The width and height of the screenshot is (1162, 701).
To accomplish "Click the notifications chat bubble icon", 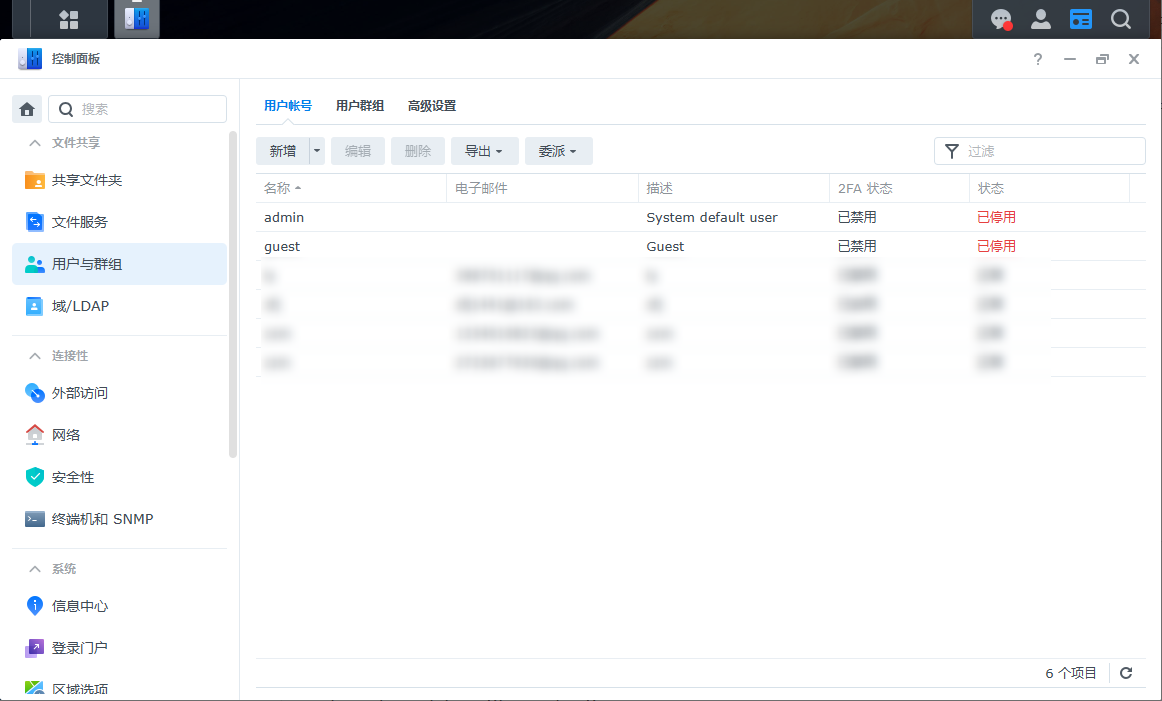I will click(x=1001, y=19).
